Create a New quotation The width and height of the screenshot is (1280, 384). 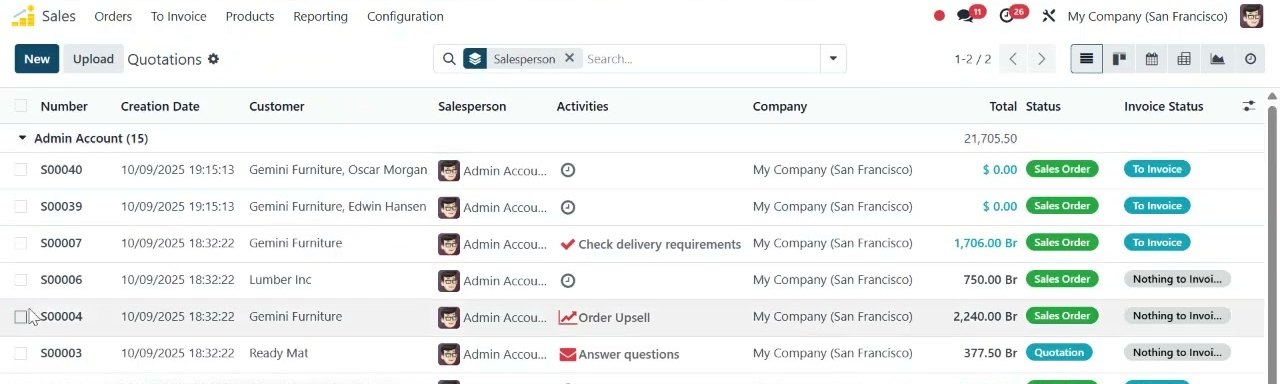tap(37, 59)
